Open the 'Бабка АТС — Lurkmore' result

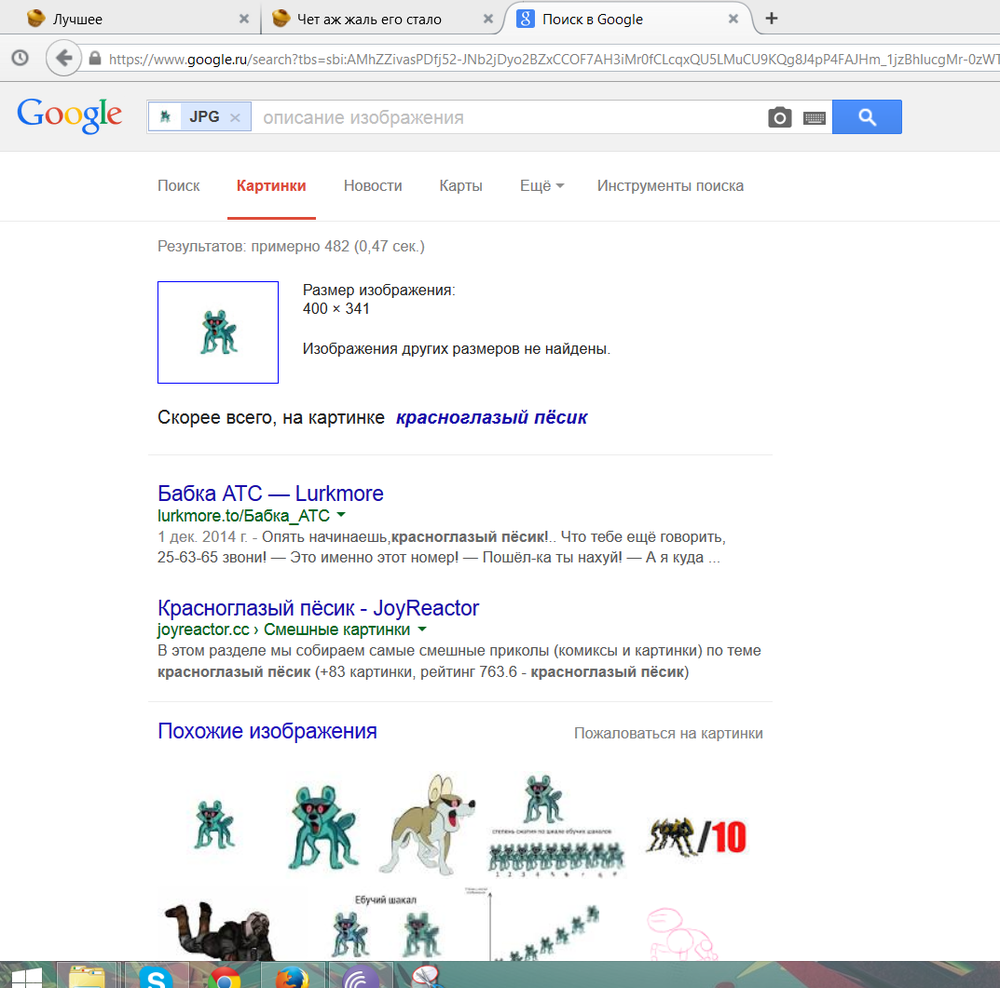[270, 493]
